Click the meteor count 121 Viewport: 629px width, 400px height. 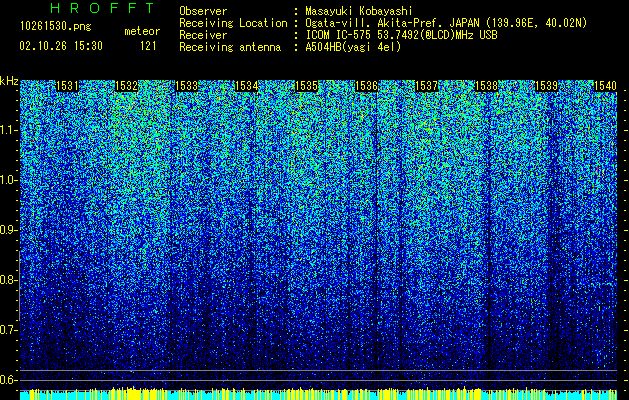pyautogui.click(x=148, y=46)
